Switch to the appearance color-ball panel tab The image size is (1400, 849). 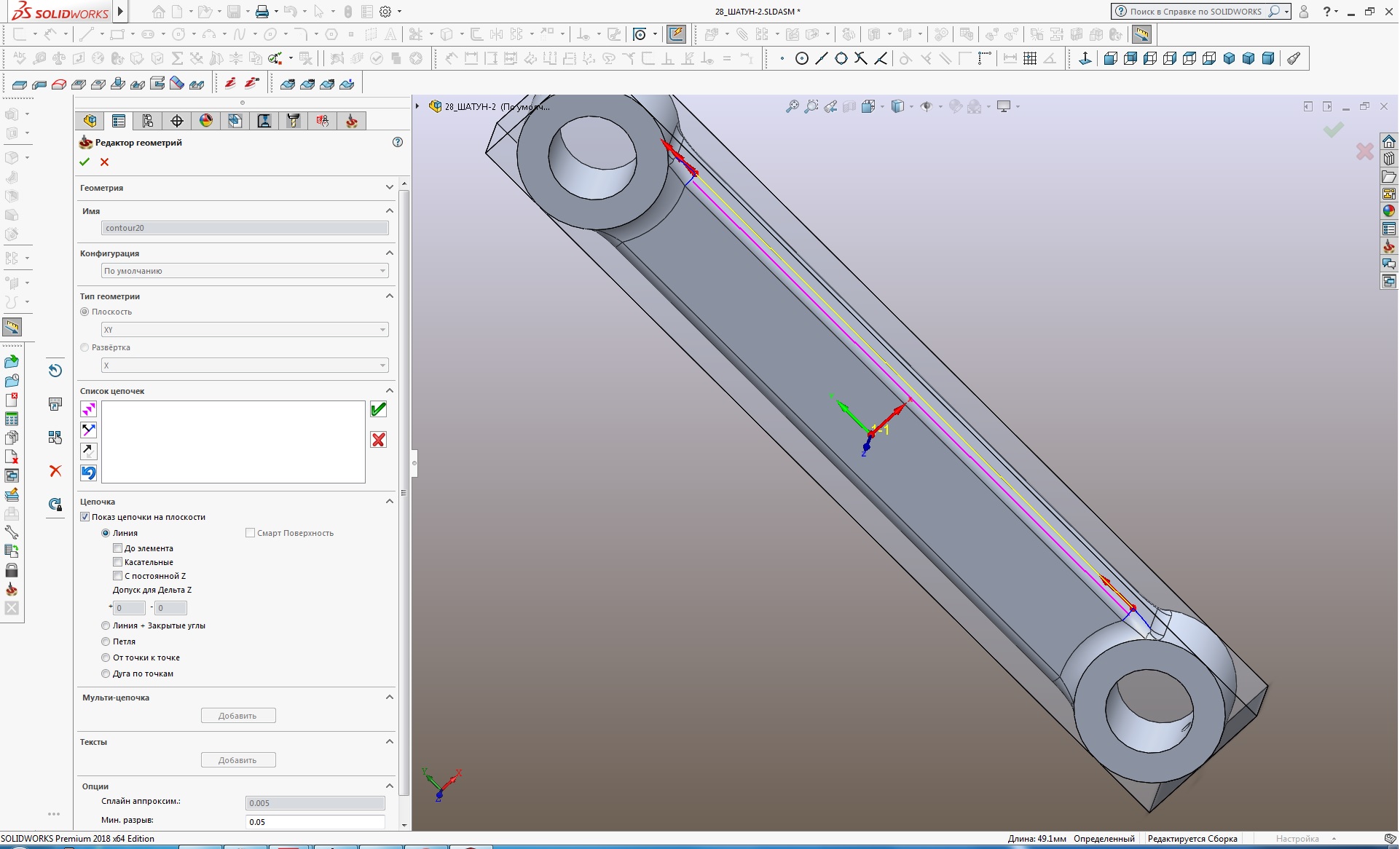click(x=206, y=121)
